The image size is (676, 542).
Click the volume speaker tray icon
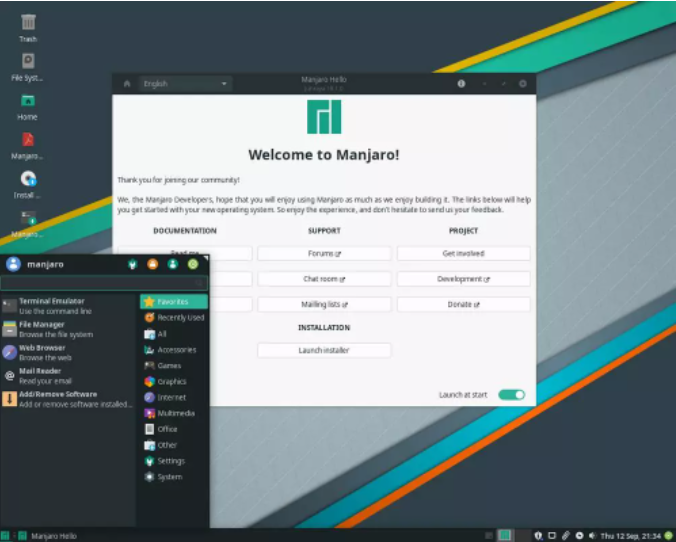click(592, 536)
